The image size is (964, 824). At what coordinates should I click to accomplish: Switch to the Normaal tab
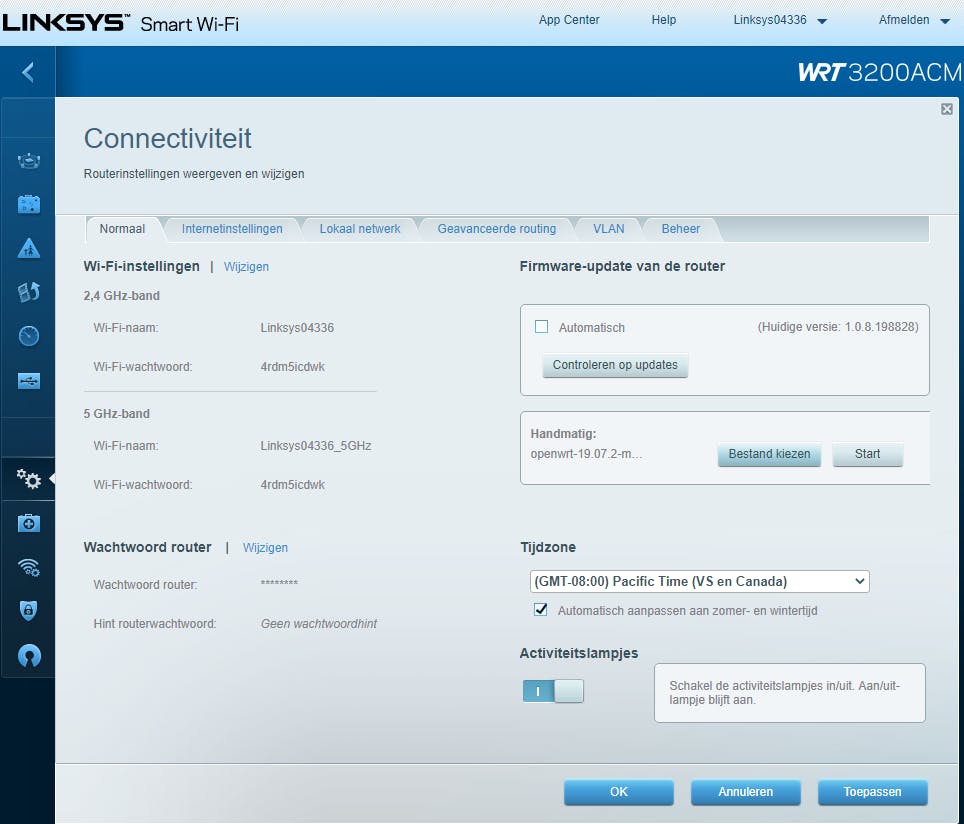point(122,229)
